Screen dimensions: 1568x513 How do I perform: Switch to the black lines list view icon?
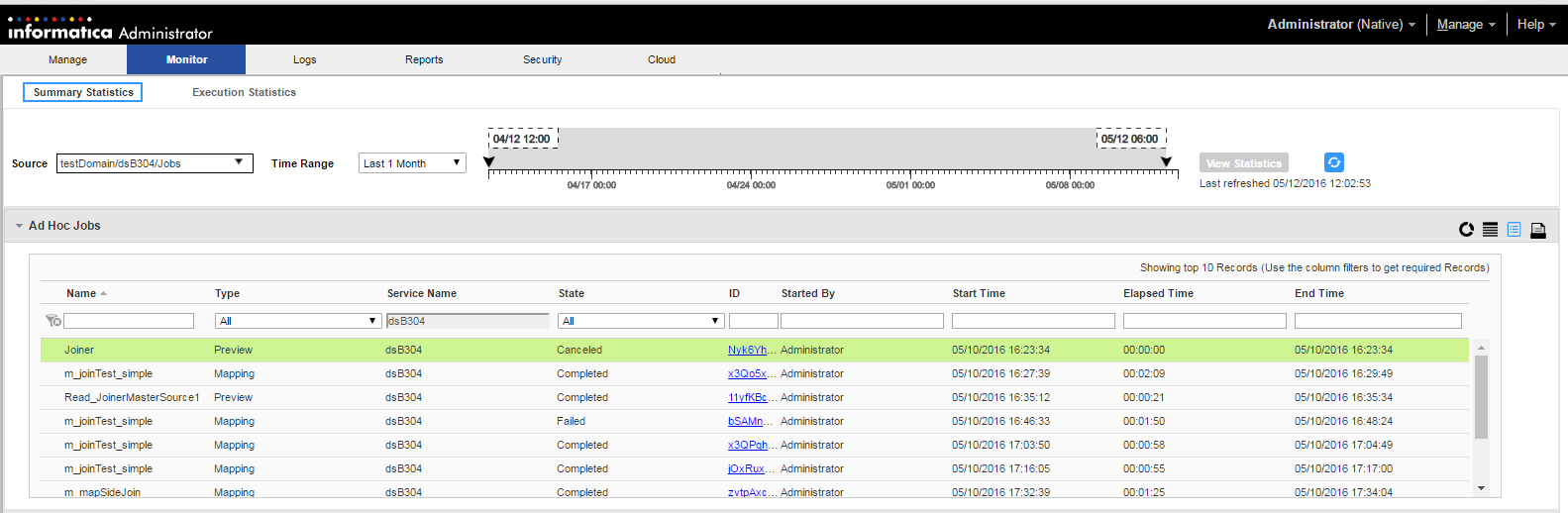(1490, 230)
